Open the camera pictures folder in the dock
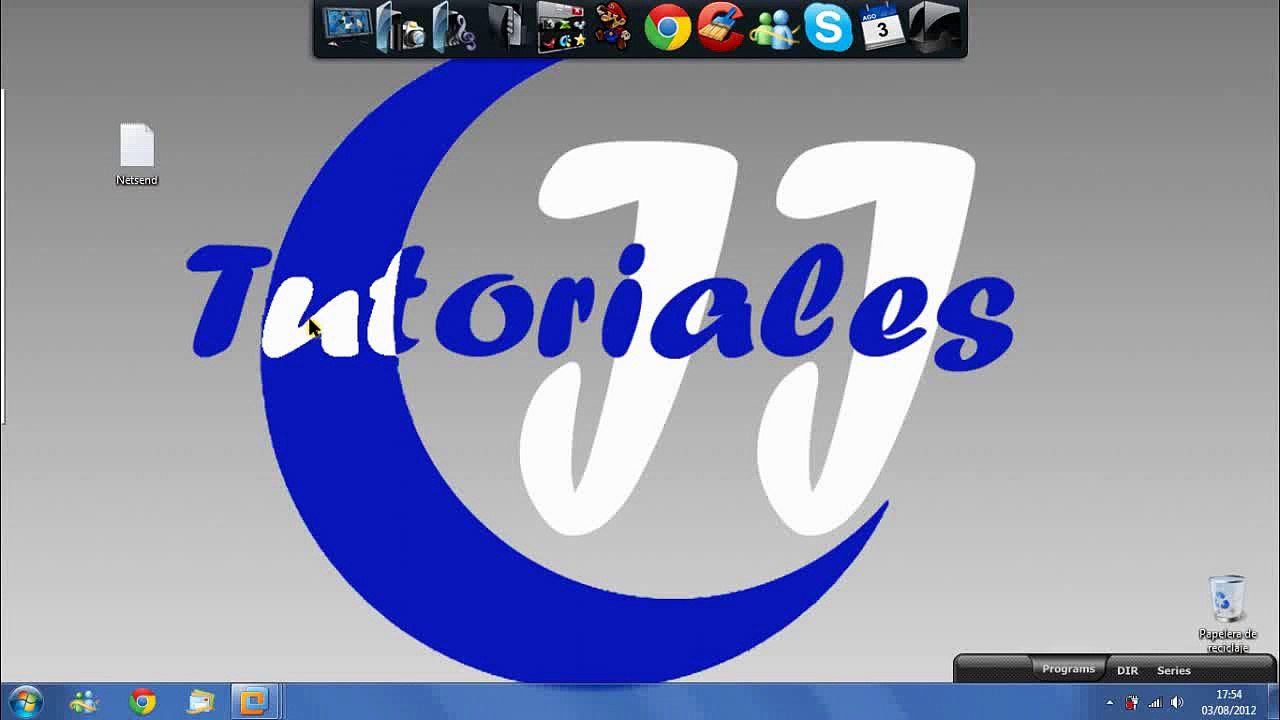Image resolution: width=1280 pixels, height=720 pixels. click(400, 27)
